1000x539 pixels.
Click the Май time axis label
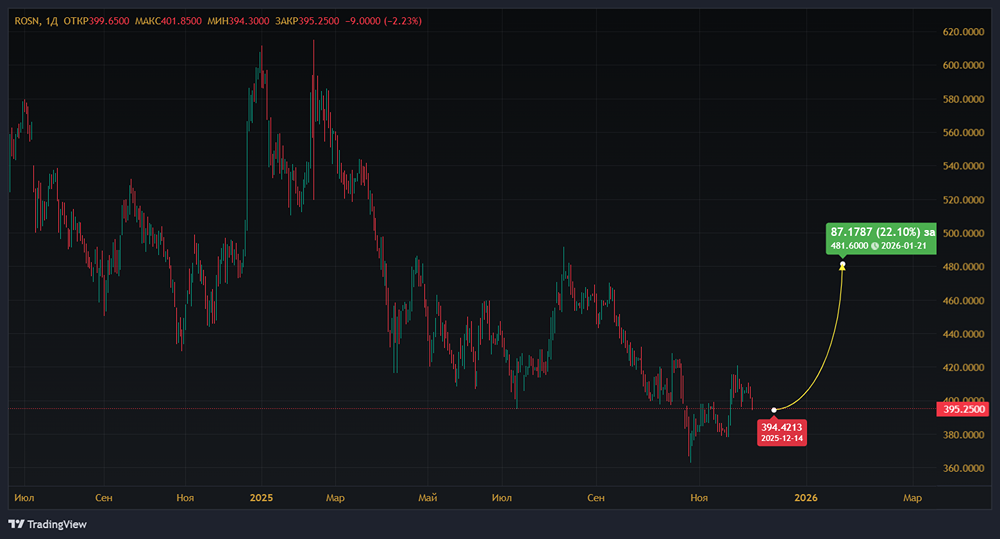427,498
